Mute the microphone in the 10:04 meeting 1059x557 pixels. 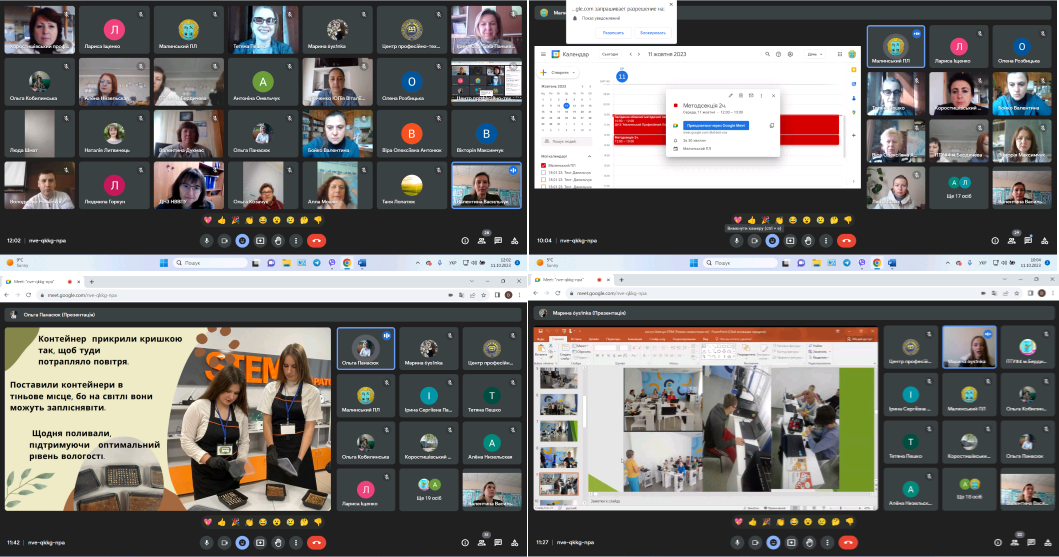[735, 240]
